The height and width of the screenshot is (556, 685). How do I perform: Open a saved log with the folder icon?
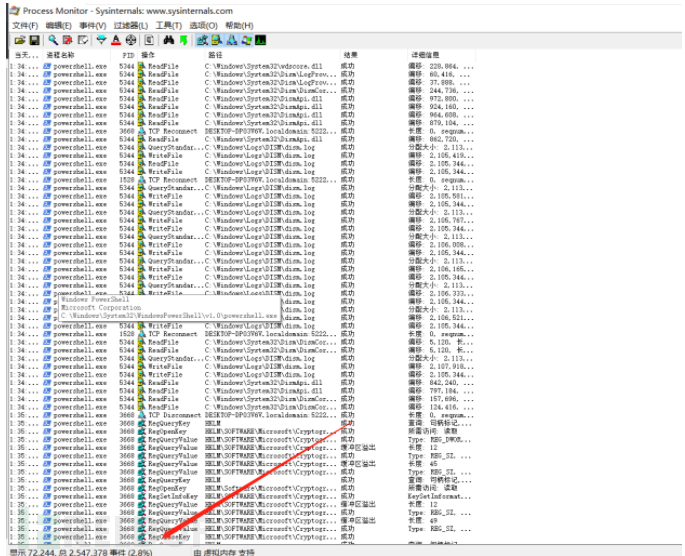[20, 40]
